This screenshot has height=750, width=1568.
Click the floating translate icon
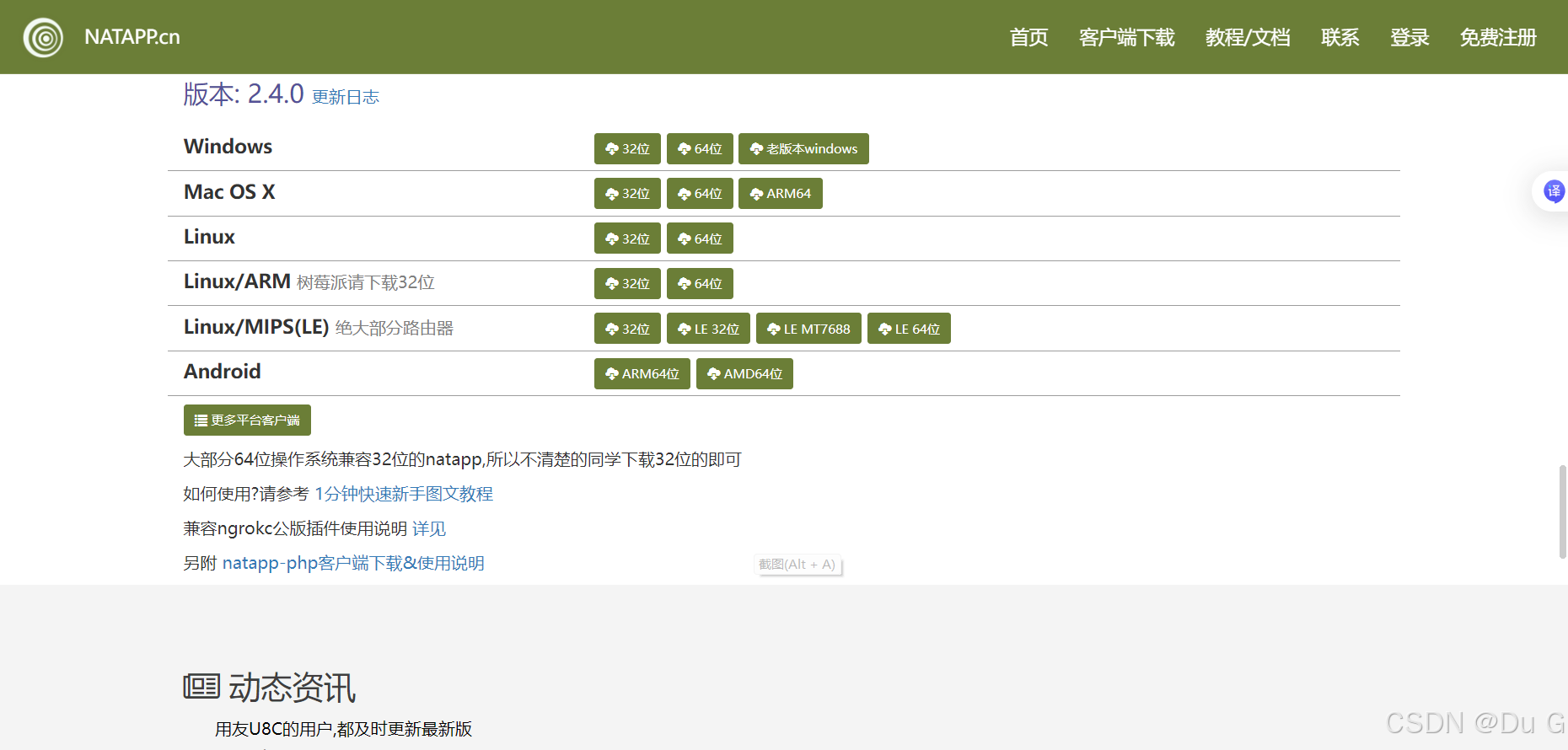pyautogui.click(x=1554, y=191)
